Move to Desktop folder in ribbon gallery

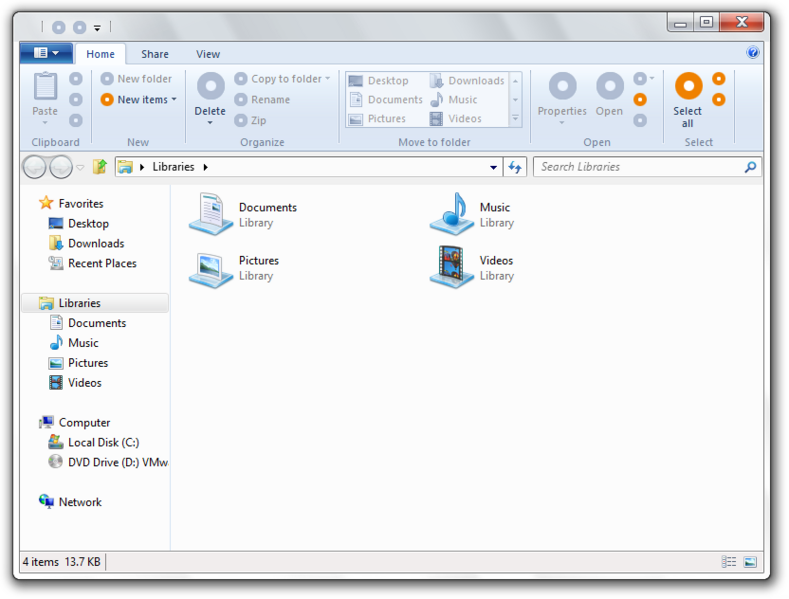(x=378, y=81)
